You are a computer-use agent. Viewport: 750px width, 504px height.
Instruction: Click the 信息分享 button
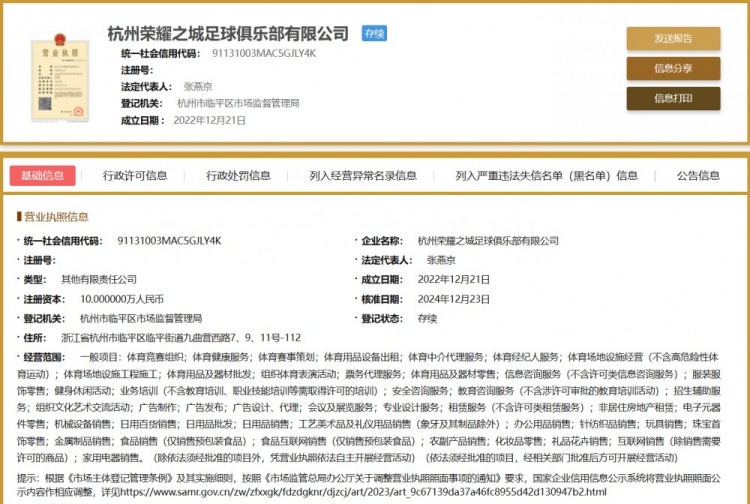(672, 68)
